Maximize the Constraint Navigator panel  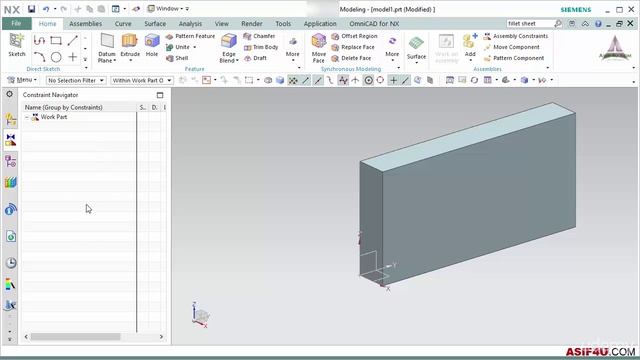[x=160, y=95]
